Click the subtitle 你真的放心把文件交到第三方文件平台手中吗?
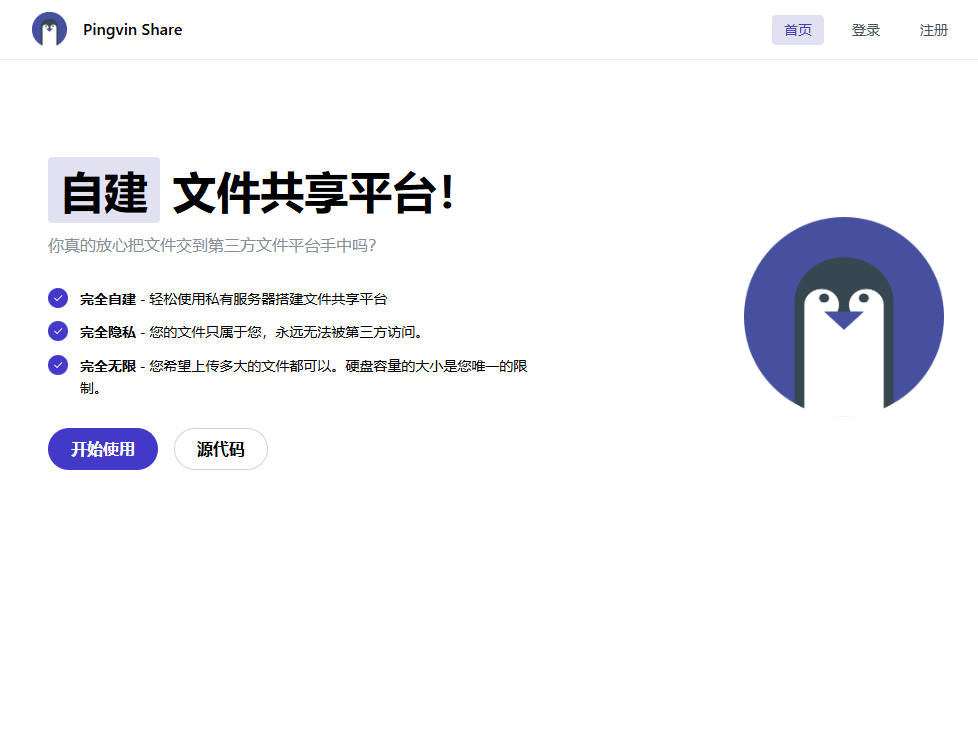 coord(212,246)
